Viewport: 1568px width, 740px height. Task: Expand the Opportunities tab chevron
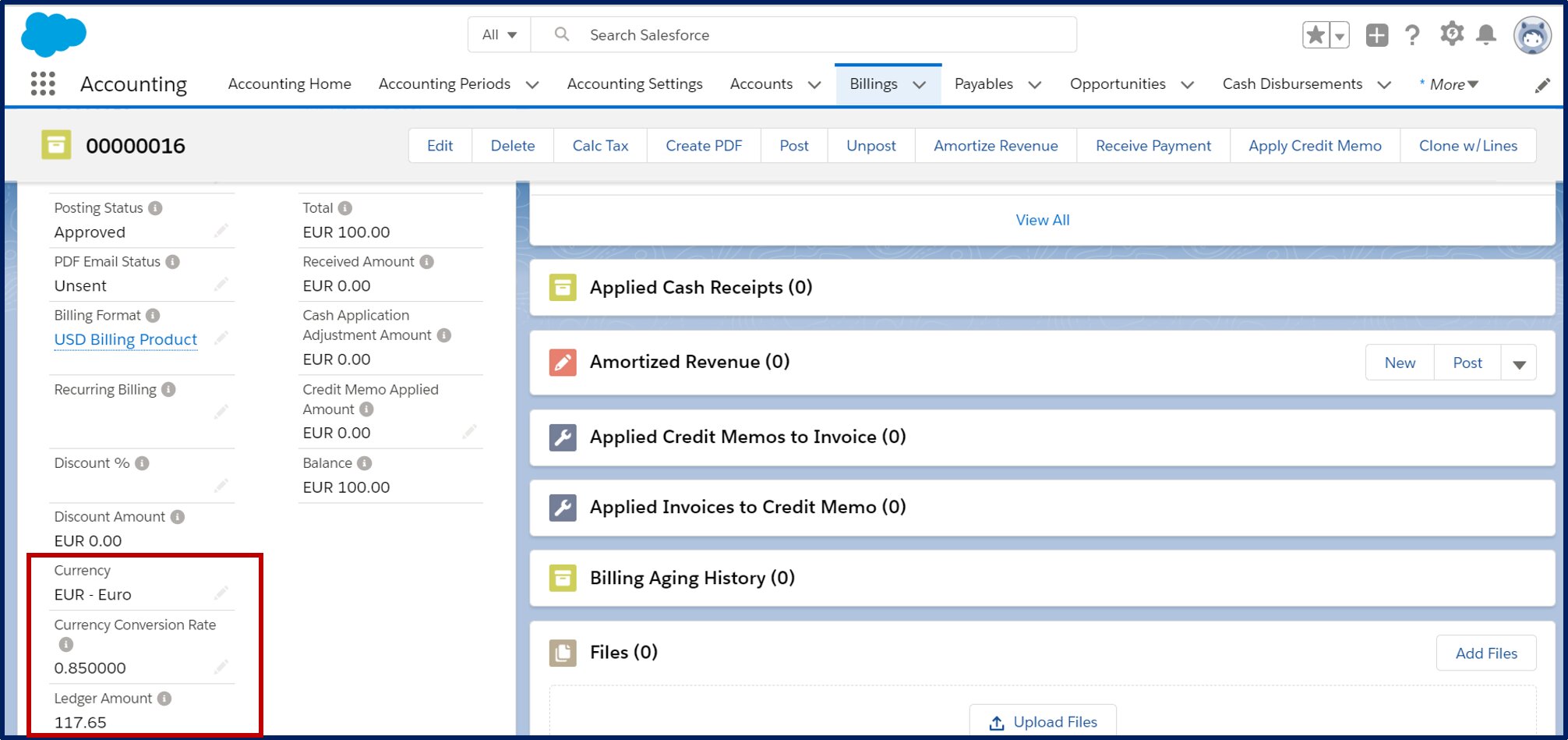pyautogui.click(x=1188, y=85)
